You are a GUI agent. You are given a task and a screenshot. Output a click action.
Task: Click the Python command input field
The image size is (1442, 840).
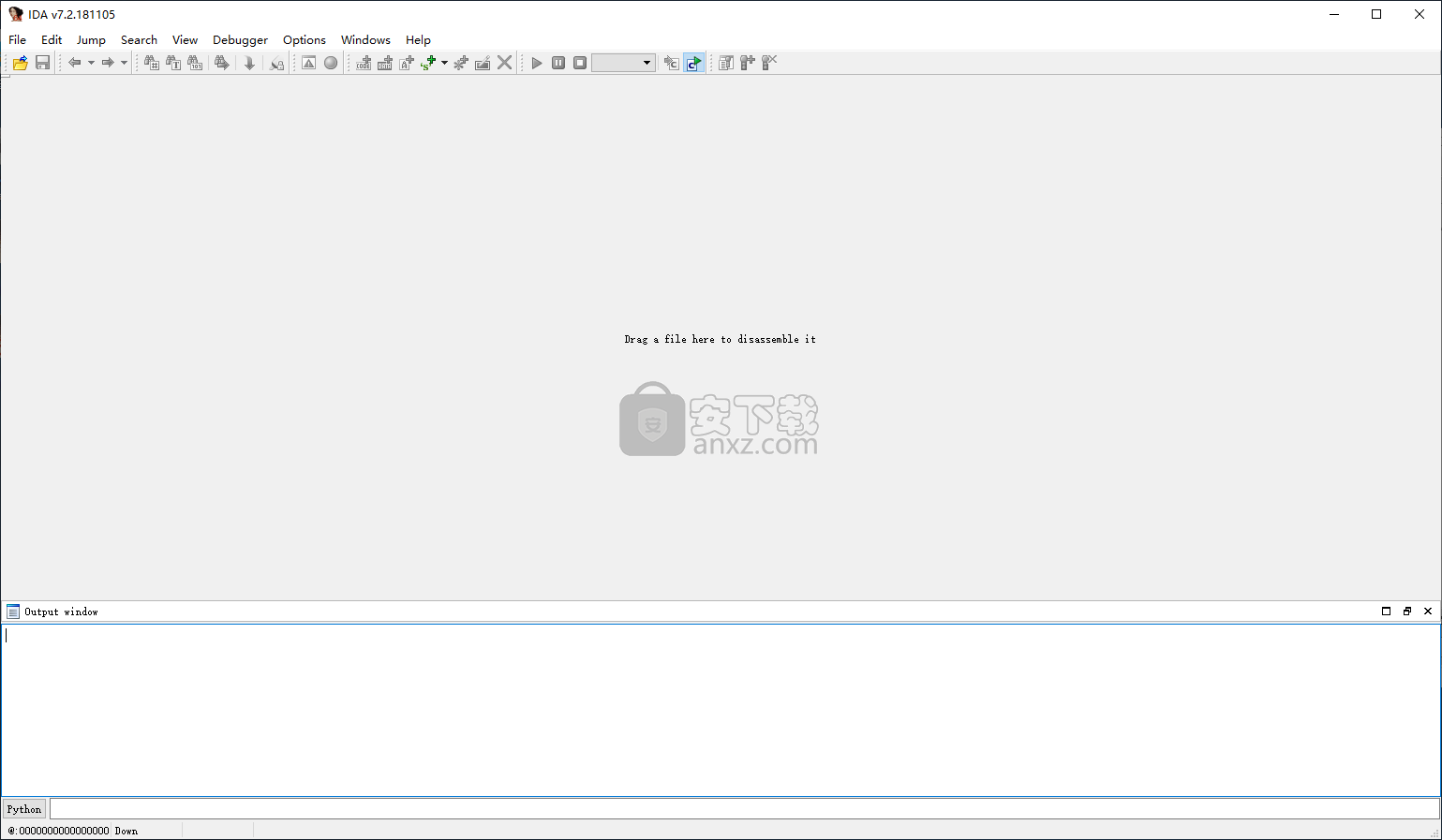click(x=744, y=808)
